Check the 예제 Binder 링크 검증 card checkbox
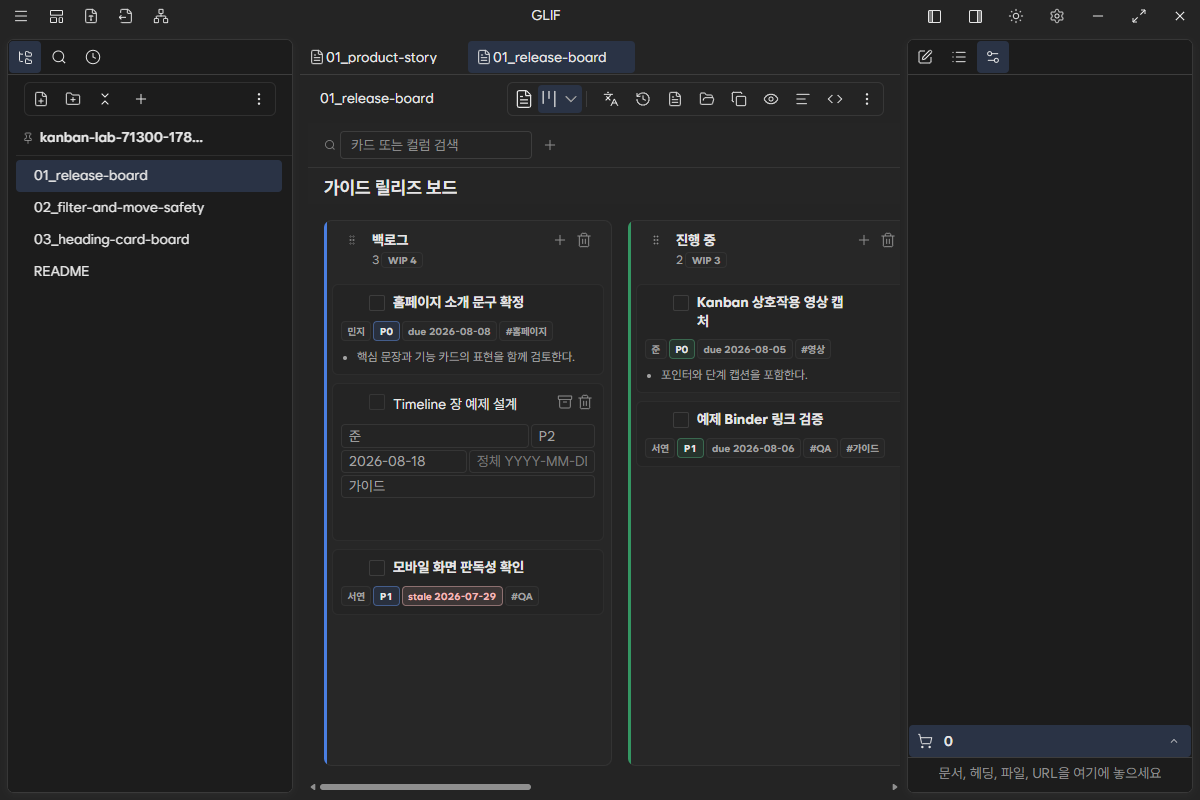 681,420
